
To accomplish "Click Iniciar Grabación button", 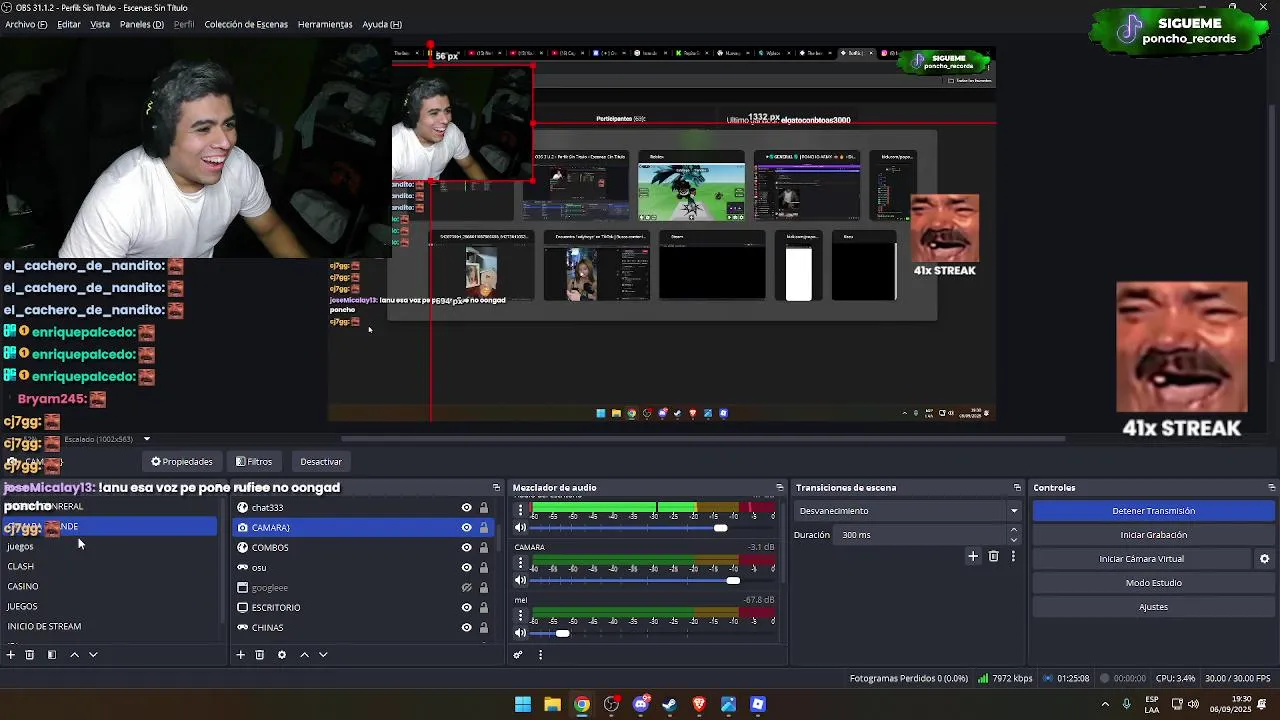I will pos(1153,535).
